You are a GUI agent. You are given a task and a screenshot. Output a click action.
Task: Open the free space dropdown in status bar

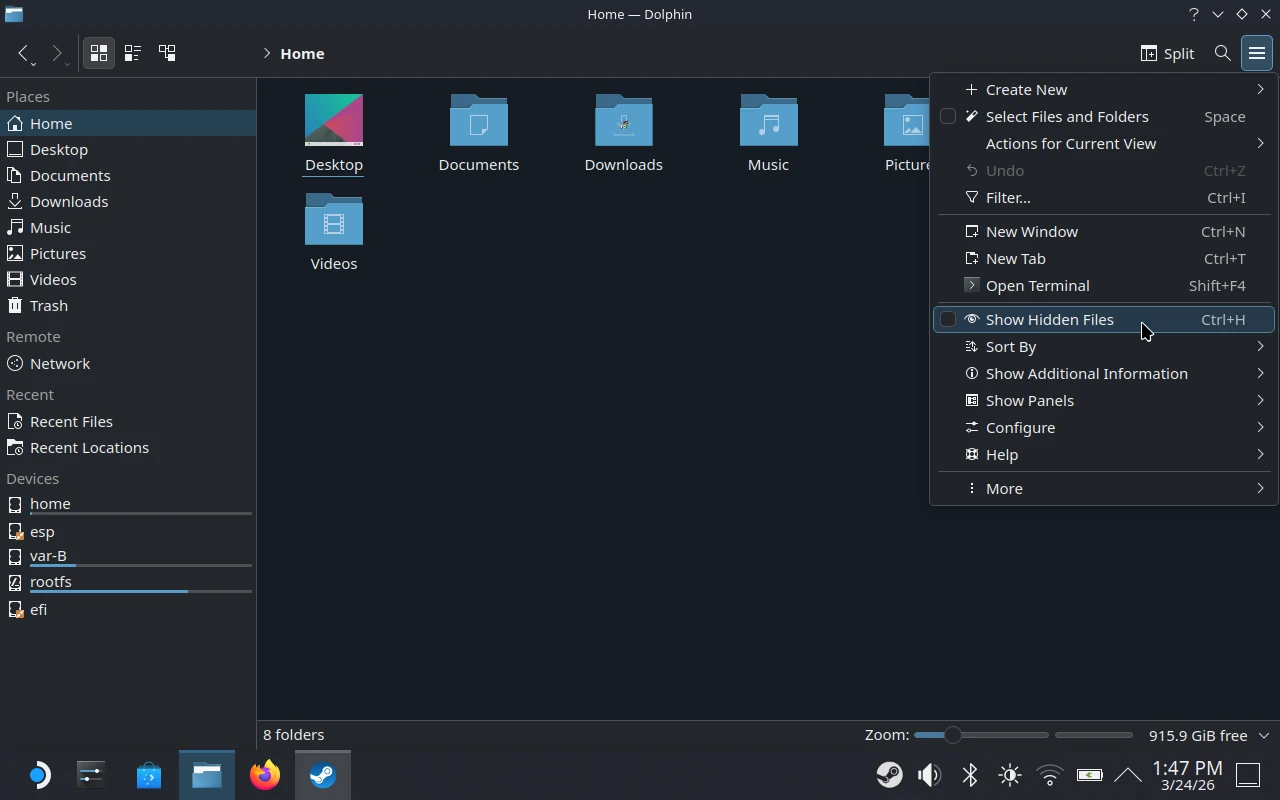click(1262, 735)
